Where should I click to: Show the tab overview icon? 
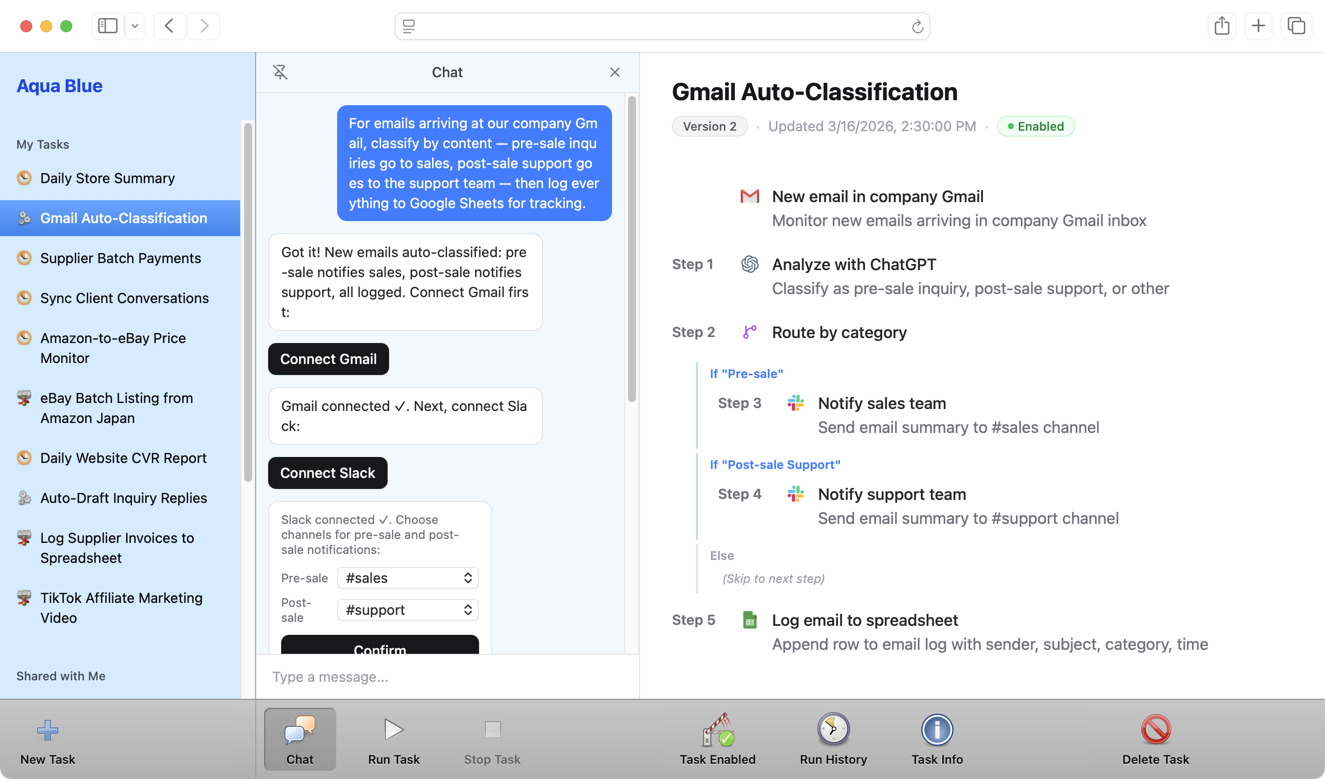pos(1296,26)
